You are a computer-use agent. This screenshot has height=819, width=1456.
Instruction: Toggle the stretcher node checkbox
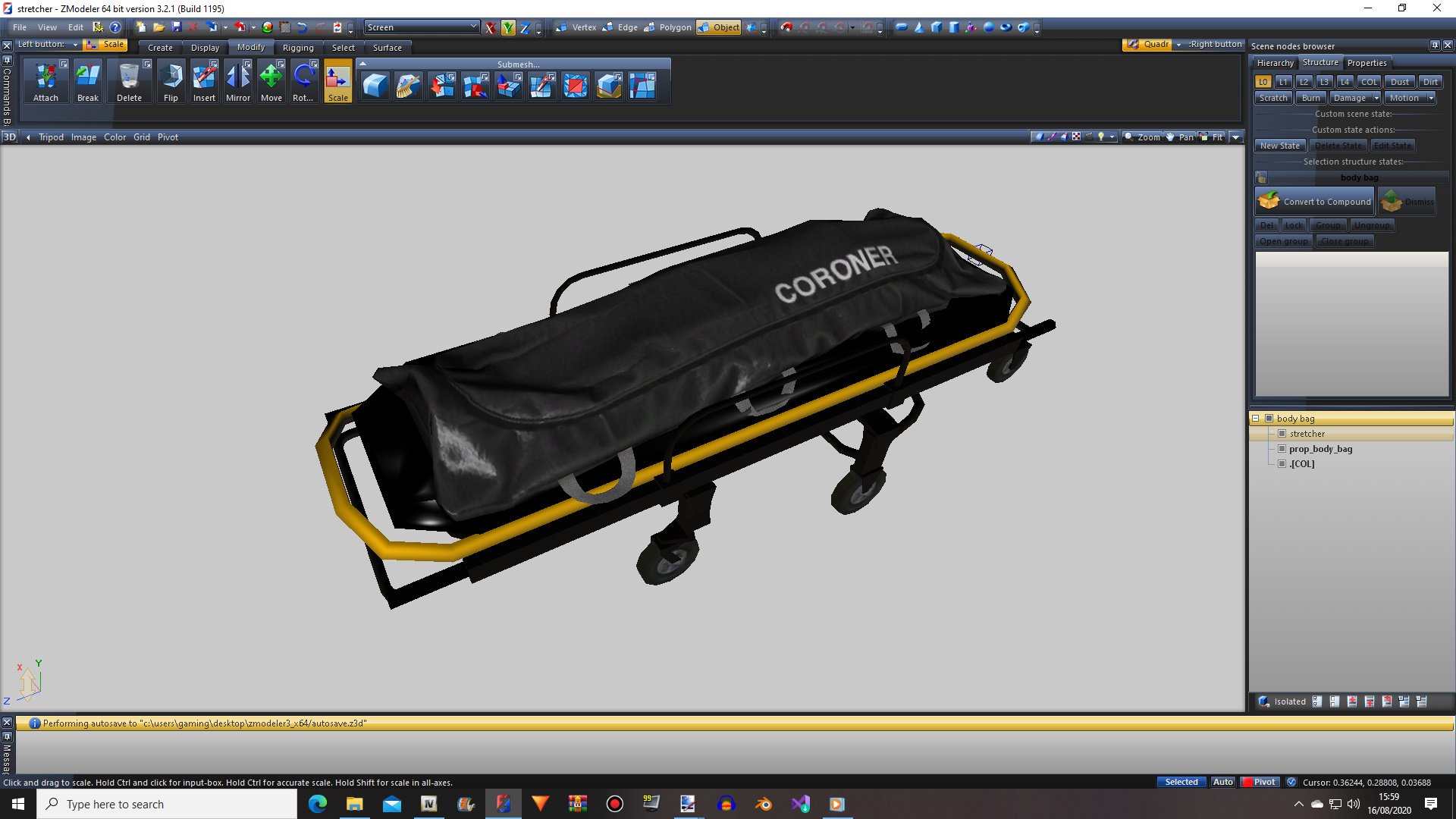click(1282, 434)
